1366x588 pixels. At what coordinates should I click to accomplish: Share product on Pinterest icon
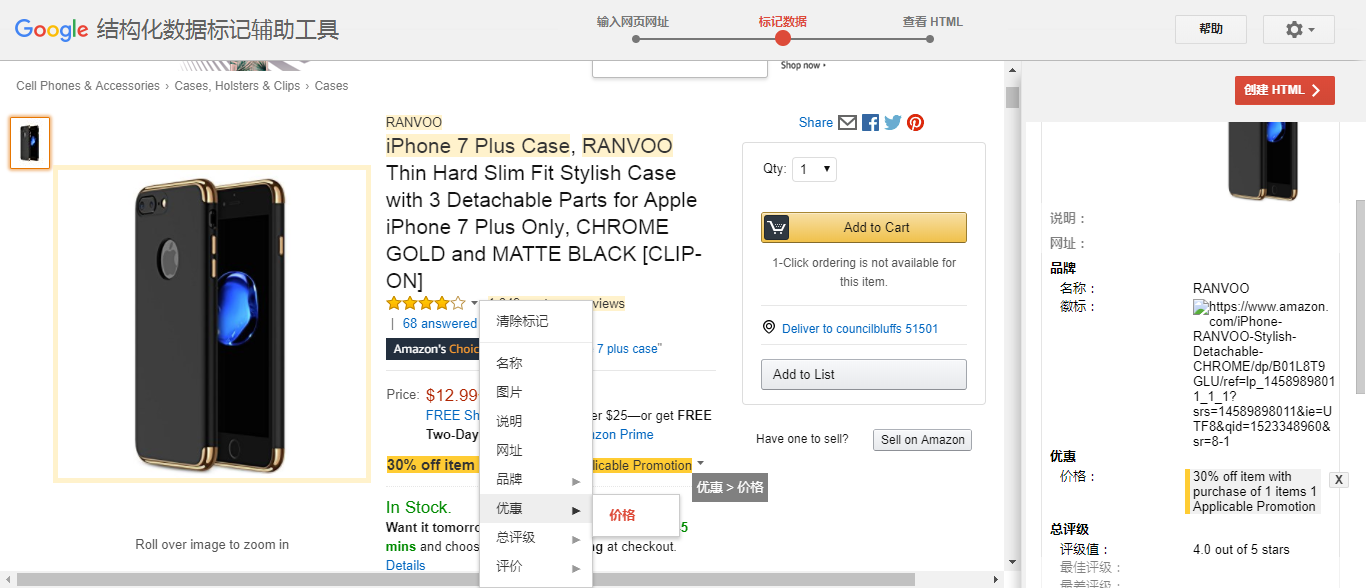[x=915, y=123]
